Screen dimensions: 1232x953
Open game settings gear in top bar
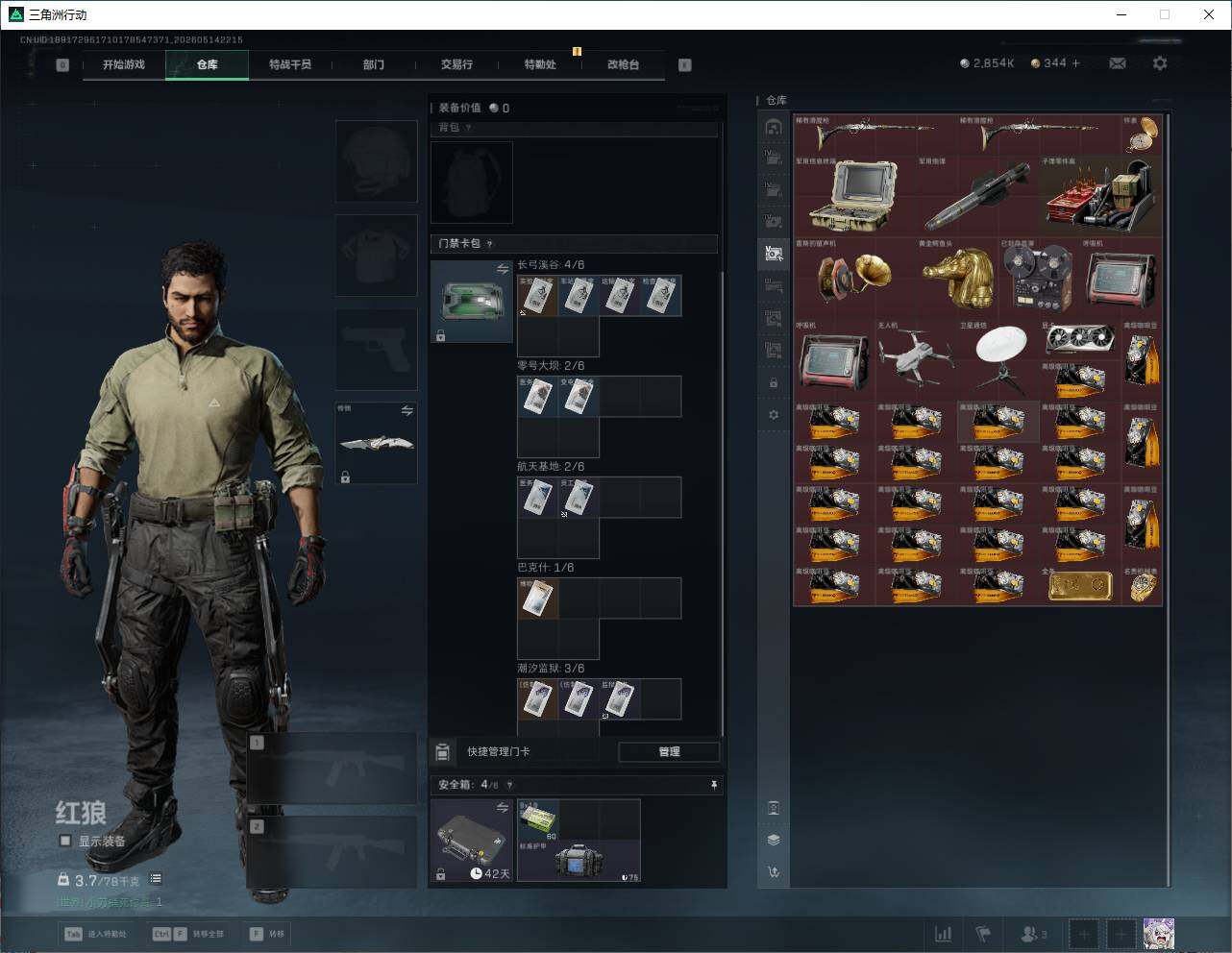pos(1160,63)
